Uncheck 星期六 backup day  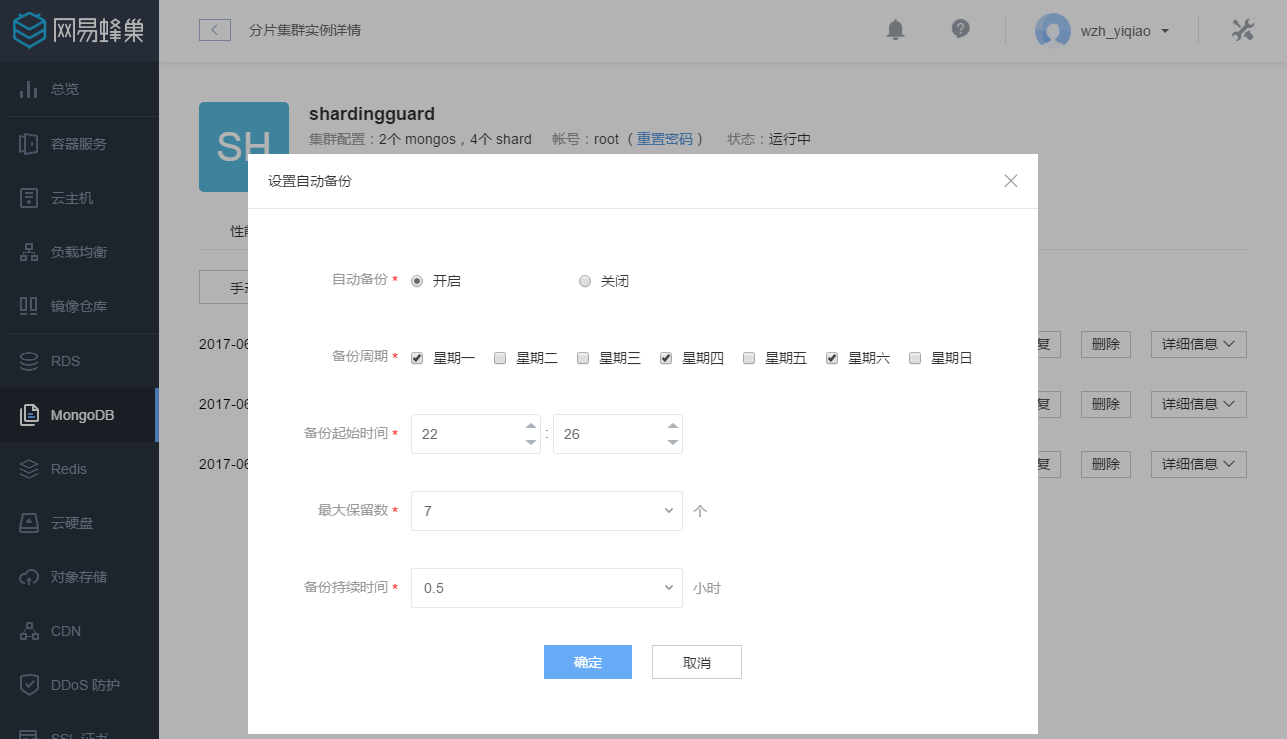tap(832, 358)
